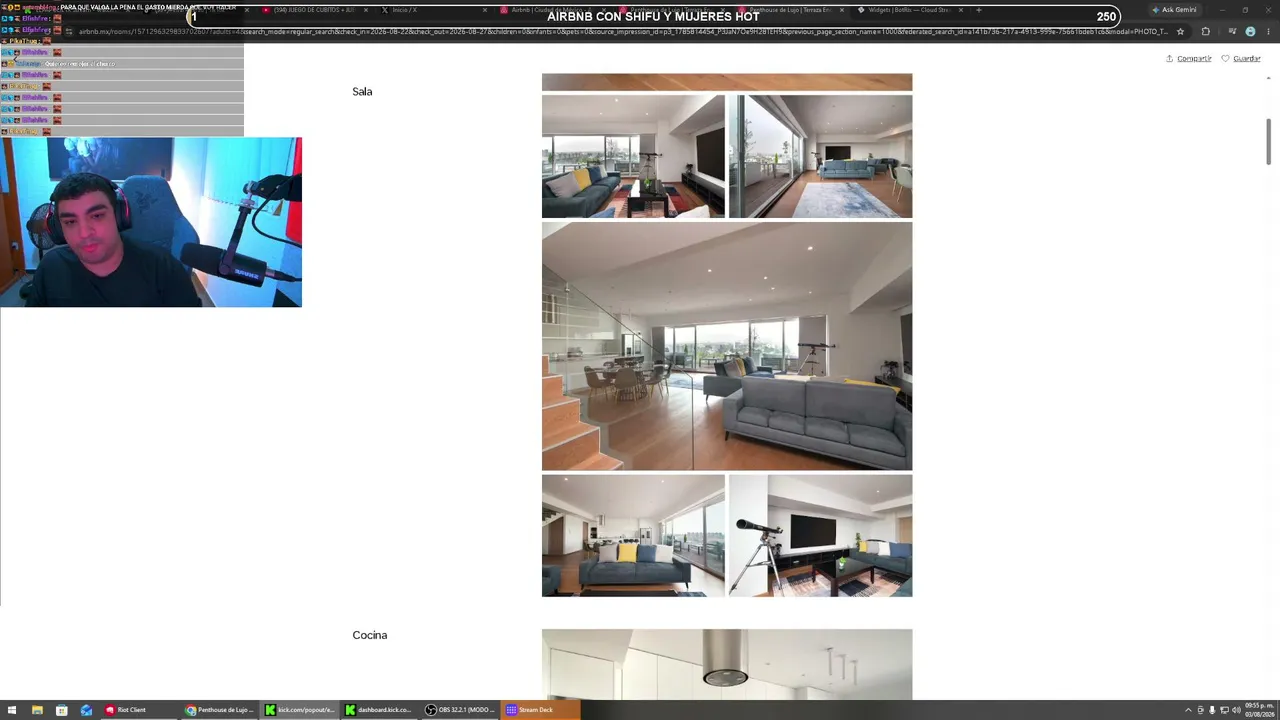Click the Cocina section heading
Image resolution: width=1280 pixels, height=720 pixels.
coord(369,635)
